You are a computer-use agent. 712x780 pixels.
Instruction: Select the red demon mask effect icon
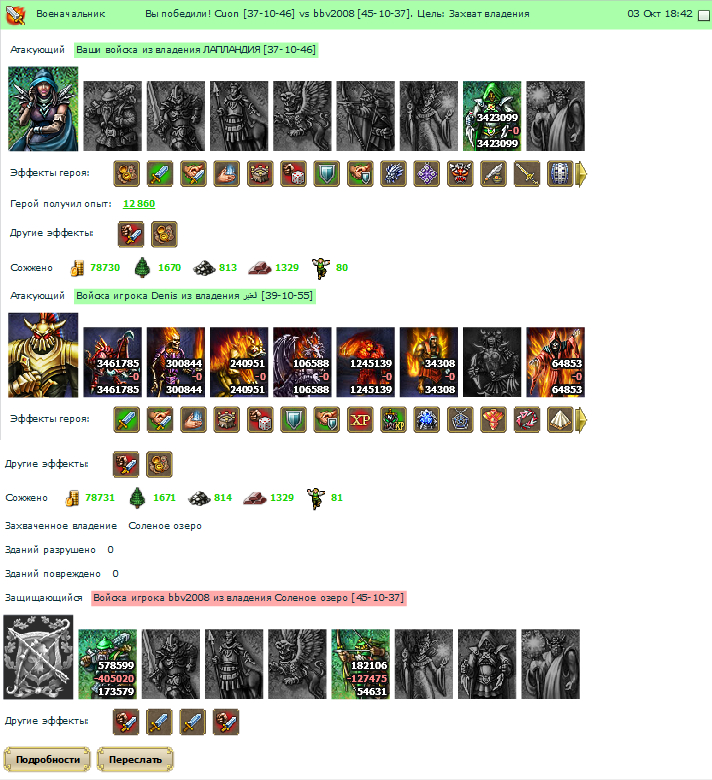(x=460, y=174)
